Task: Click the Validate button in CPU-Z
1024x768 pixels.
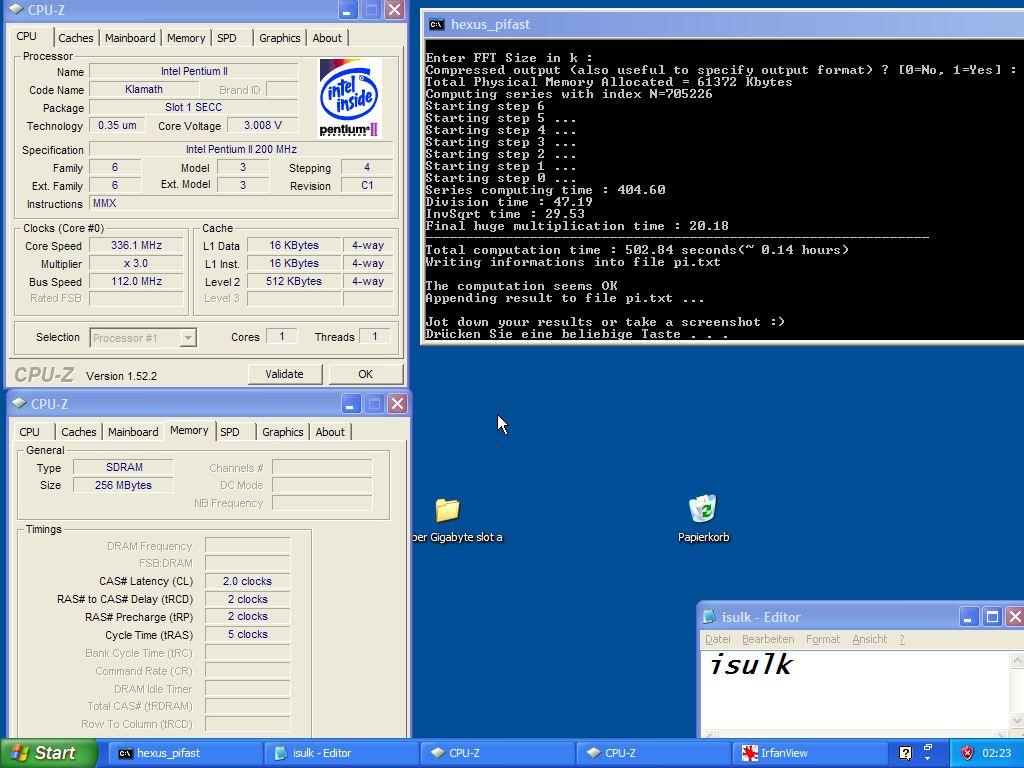Action: click(285, 374)
